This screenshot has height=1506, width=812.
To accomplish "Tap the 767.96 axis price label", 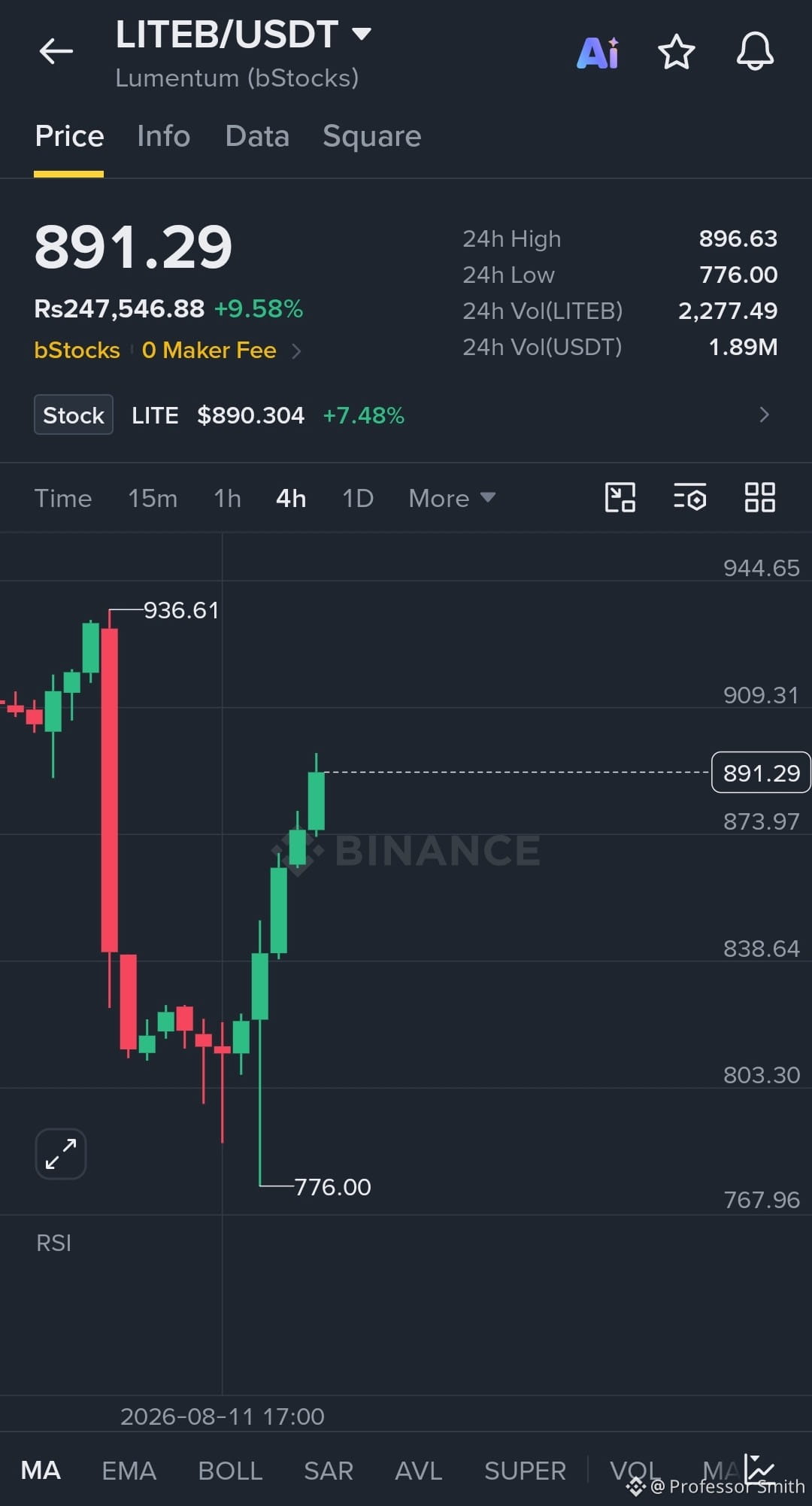I will [761, 1200].
